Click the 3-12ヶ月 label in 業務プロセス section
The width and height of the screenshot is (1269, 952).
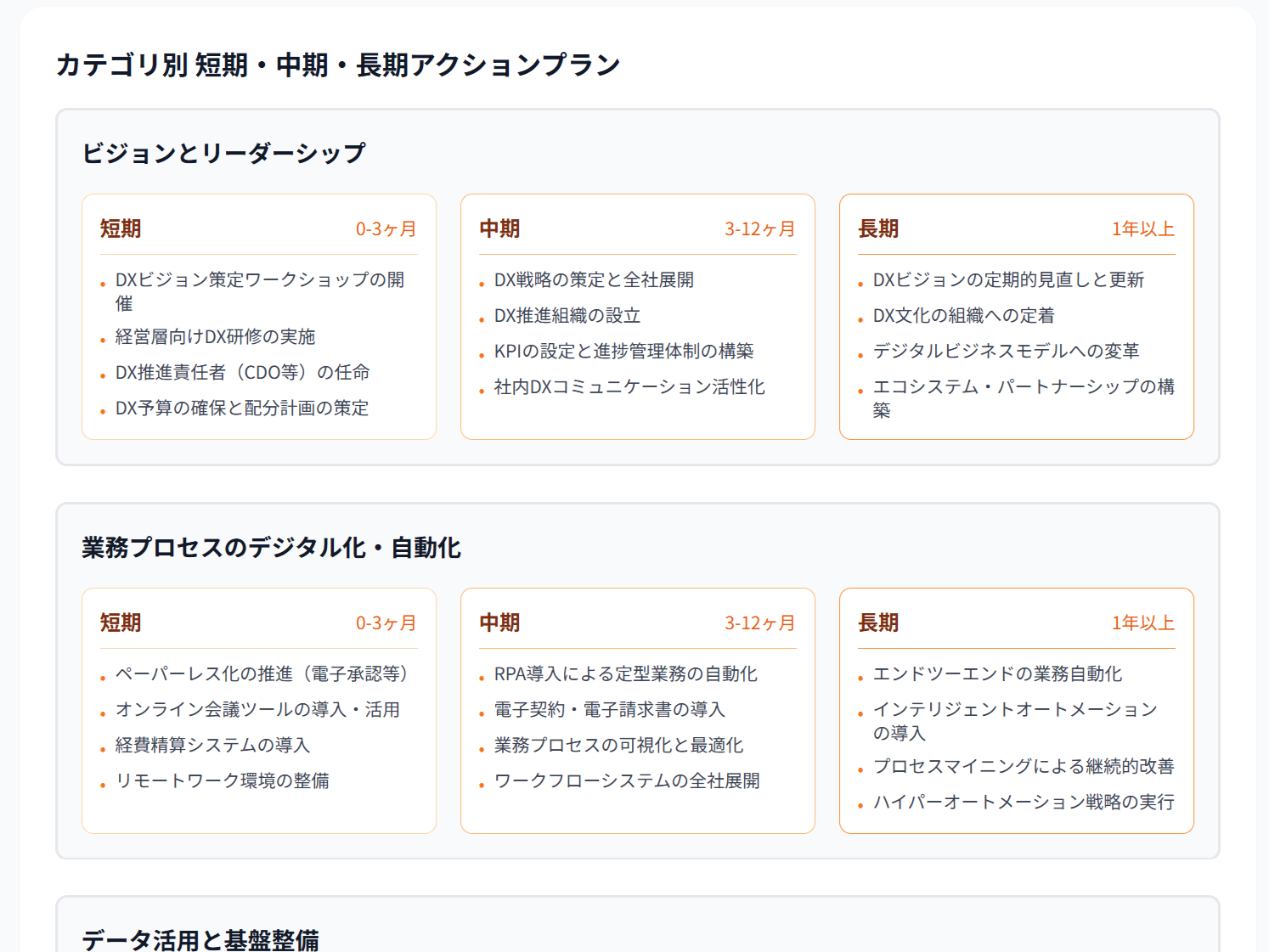pos(759,622)
